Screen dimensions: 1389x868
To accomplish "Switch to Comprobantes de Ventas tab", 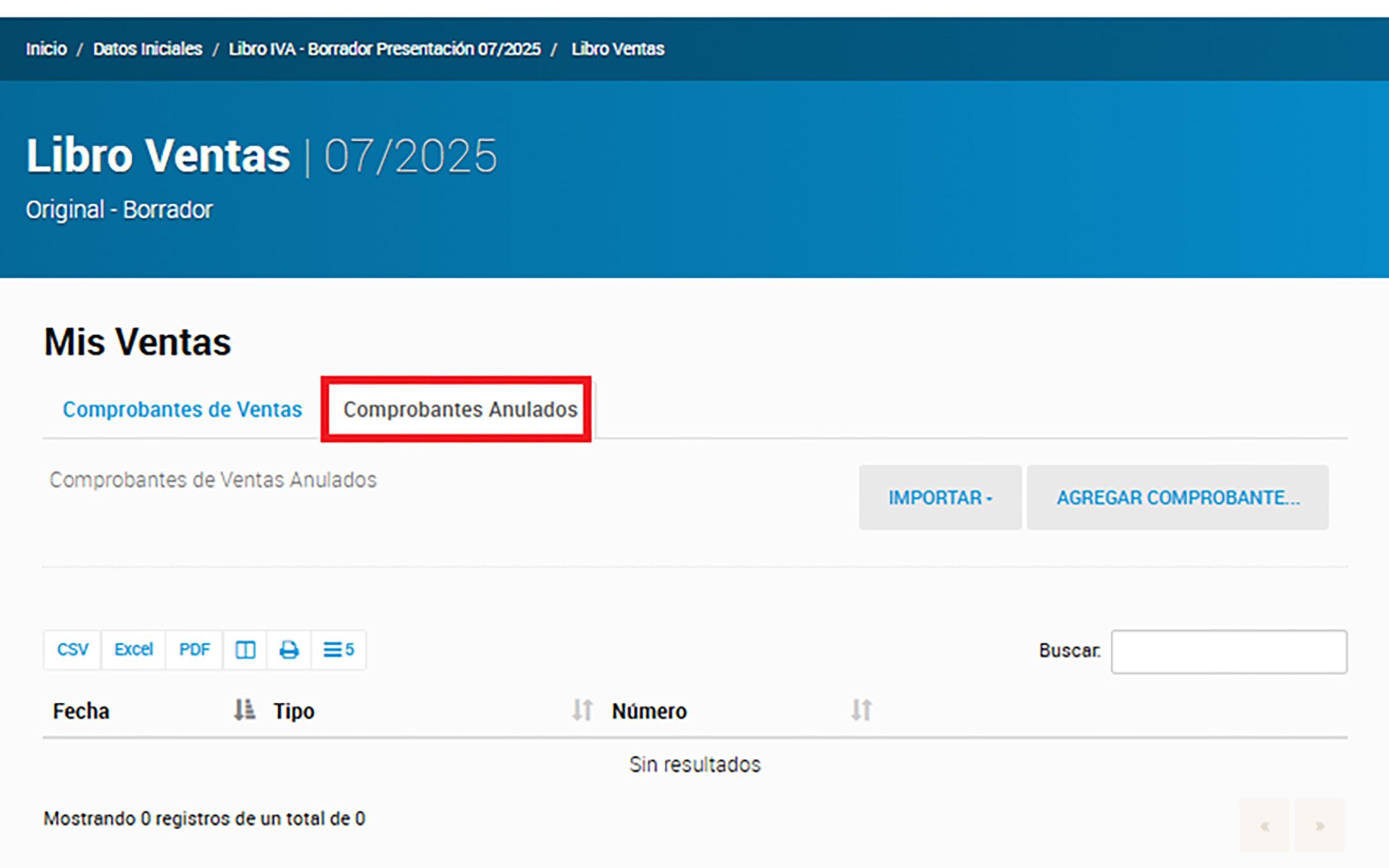I will point(182,409).
